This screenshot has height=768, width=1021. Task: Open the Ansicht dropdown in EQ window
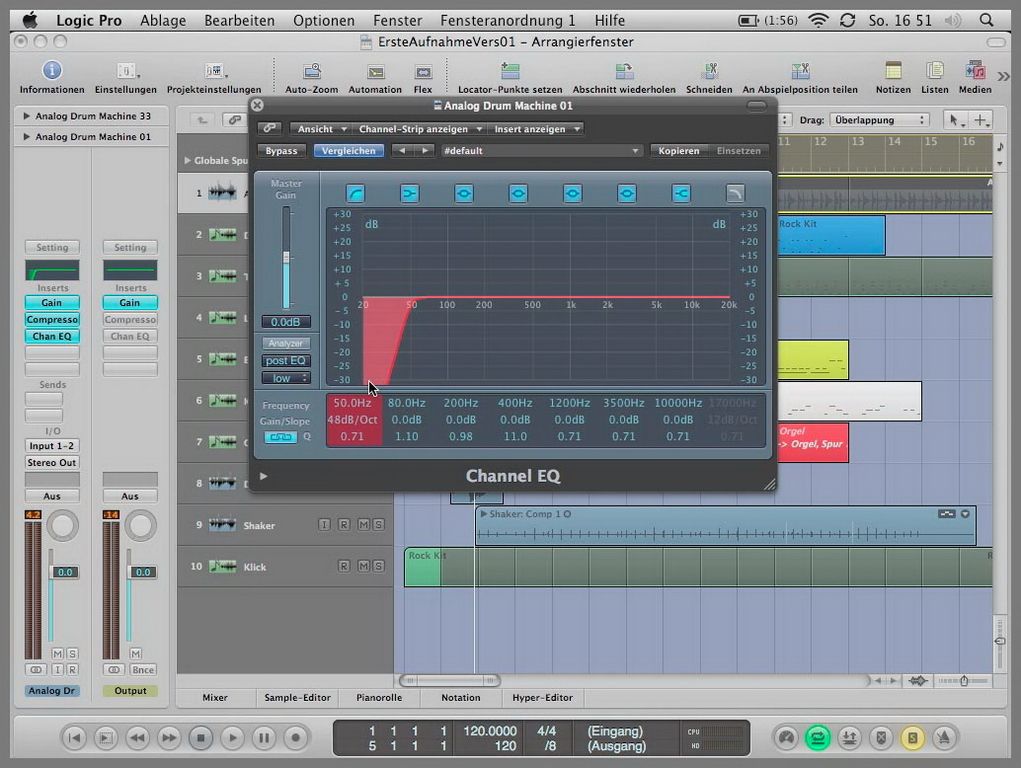tap(320, 129)
